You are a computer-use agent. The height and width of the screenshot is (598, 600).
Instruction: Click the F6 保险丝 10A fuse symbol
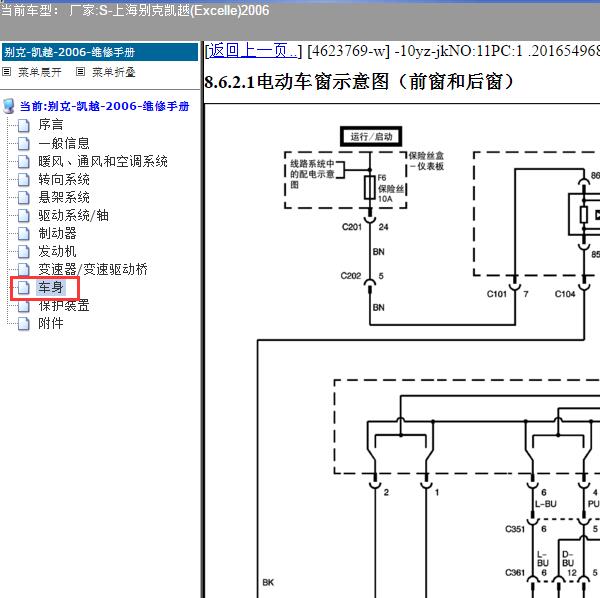tap(370, 188)
